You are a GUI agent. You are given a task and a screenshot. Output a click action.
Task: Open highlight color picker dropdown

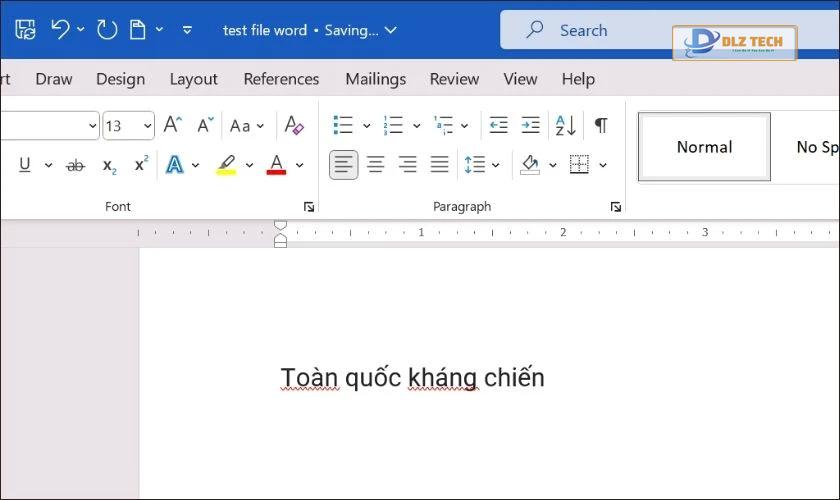pos(249,165)
